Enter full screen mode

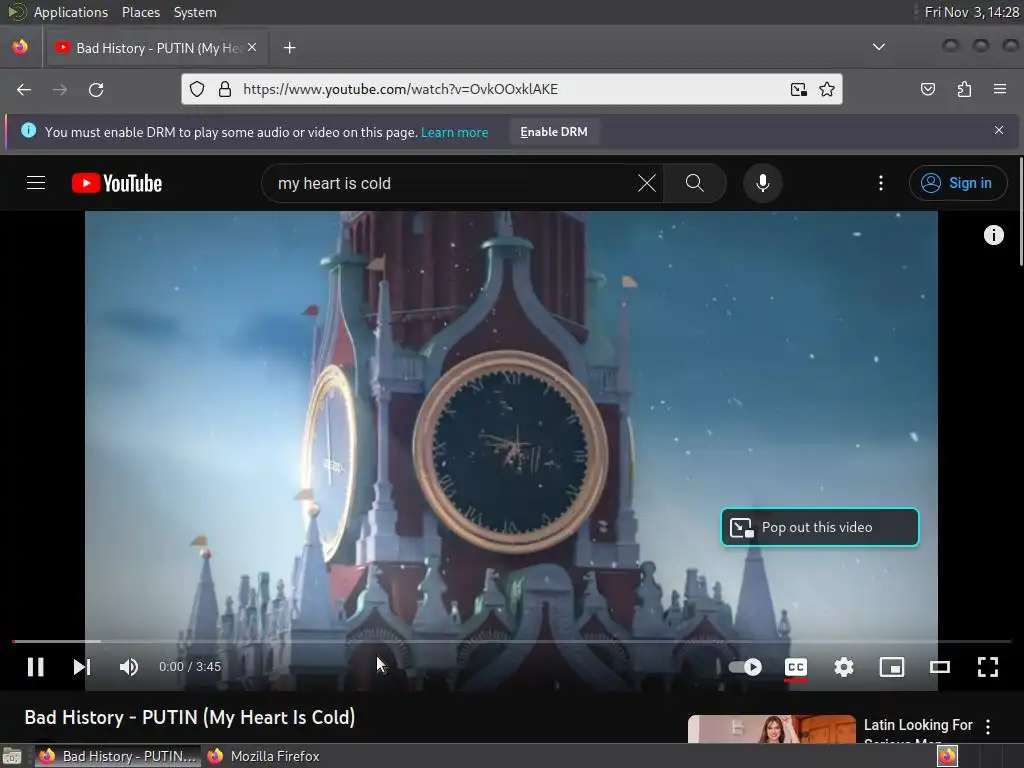(987, 667)
